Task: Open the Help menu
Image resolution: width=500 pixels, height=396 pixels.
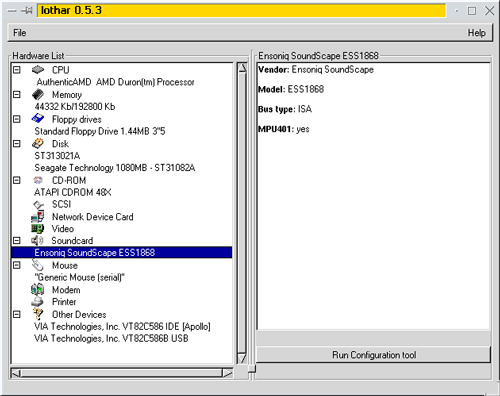Action: pos(476,33)
